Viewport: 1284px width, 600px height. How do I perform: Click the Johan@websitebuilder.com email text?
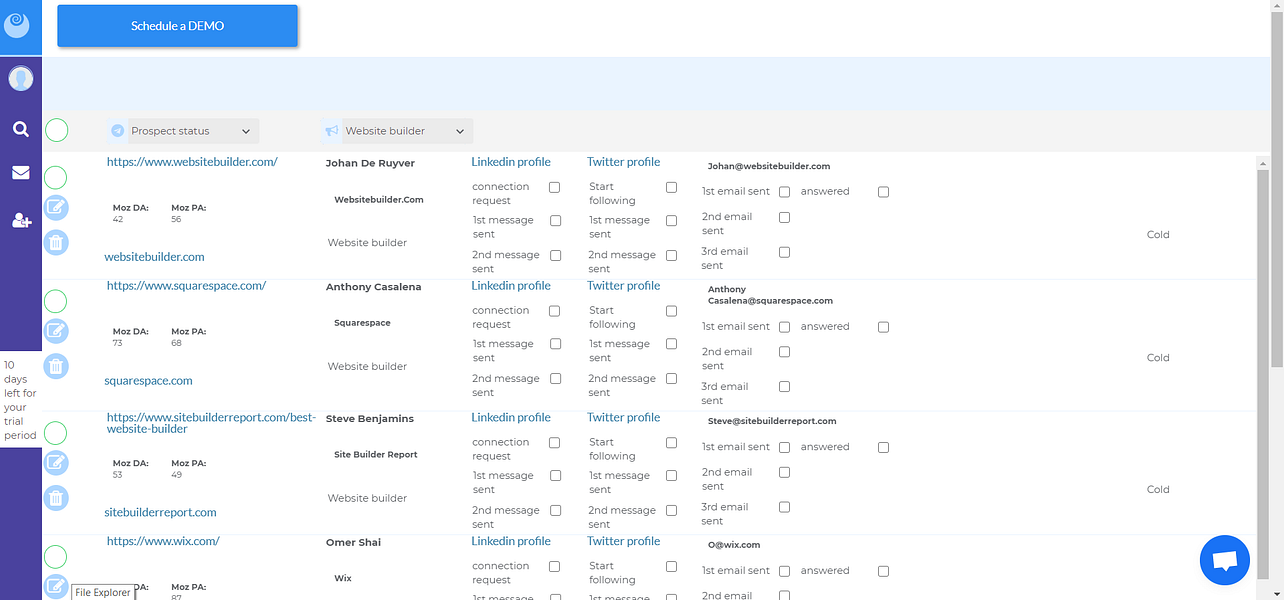click(769, 167)
